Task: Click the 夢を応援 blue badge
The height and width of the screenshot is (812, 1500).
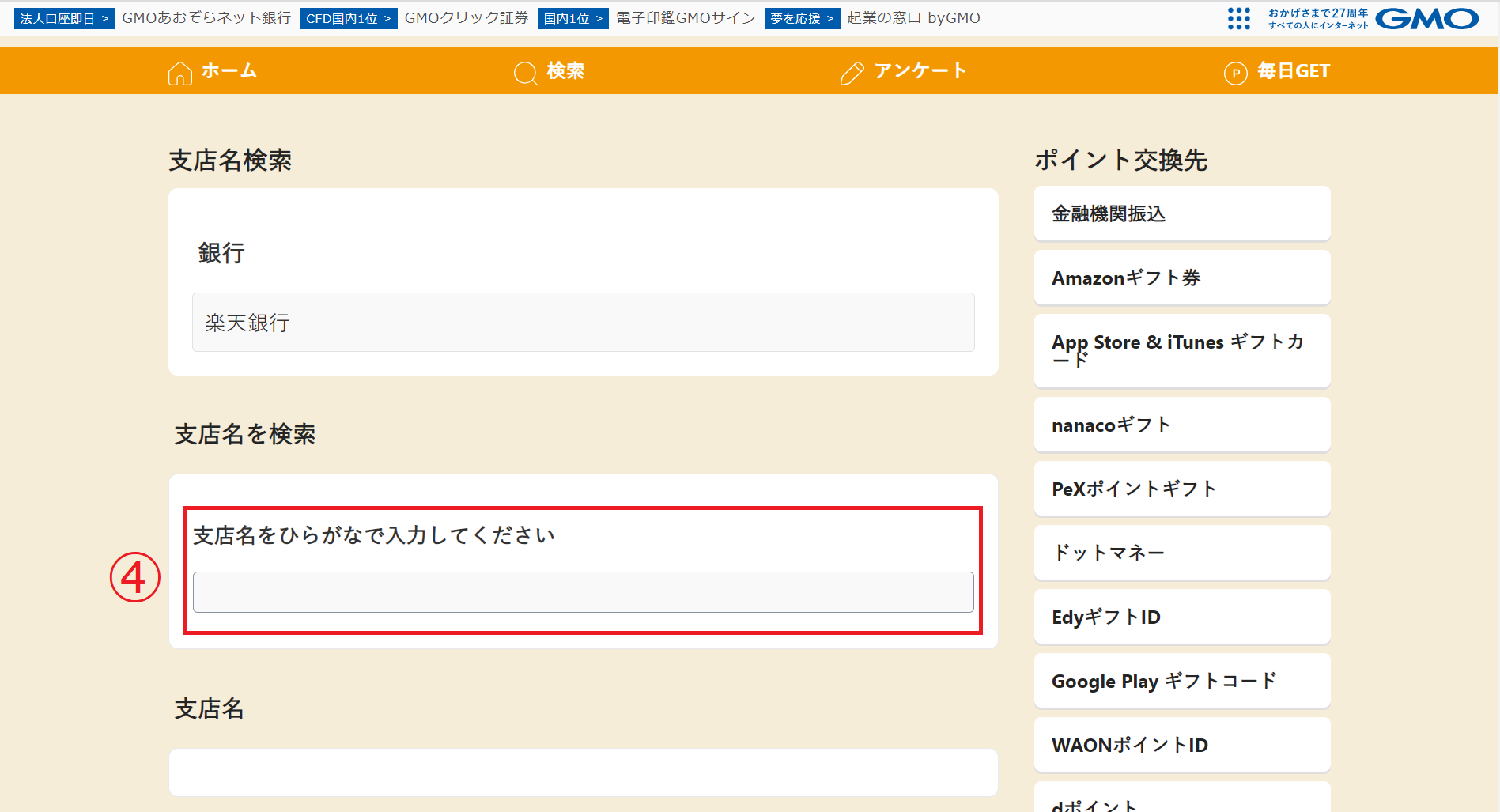Action: 802,18
